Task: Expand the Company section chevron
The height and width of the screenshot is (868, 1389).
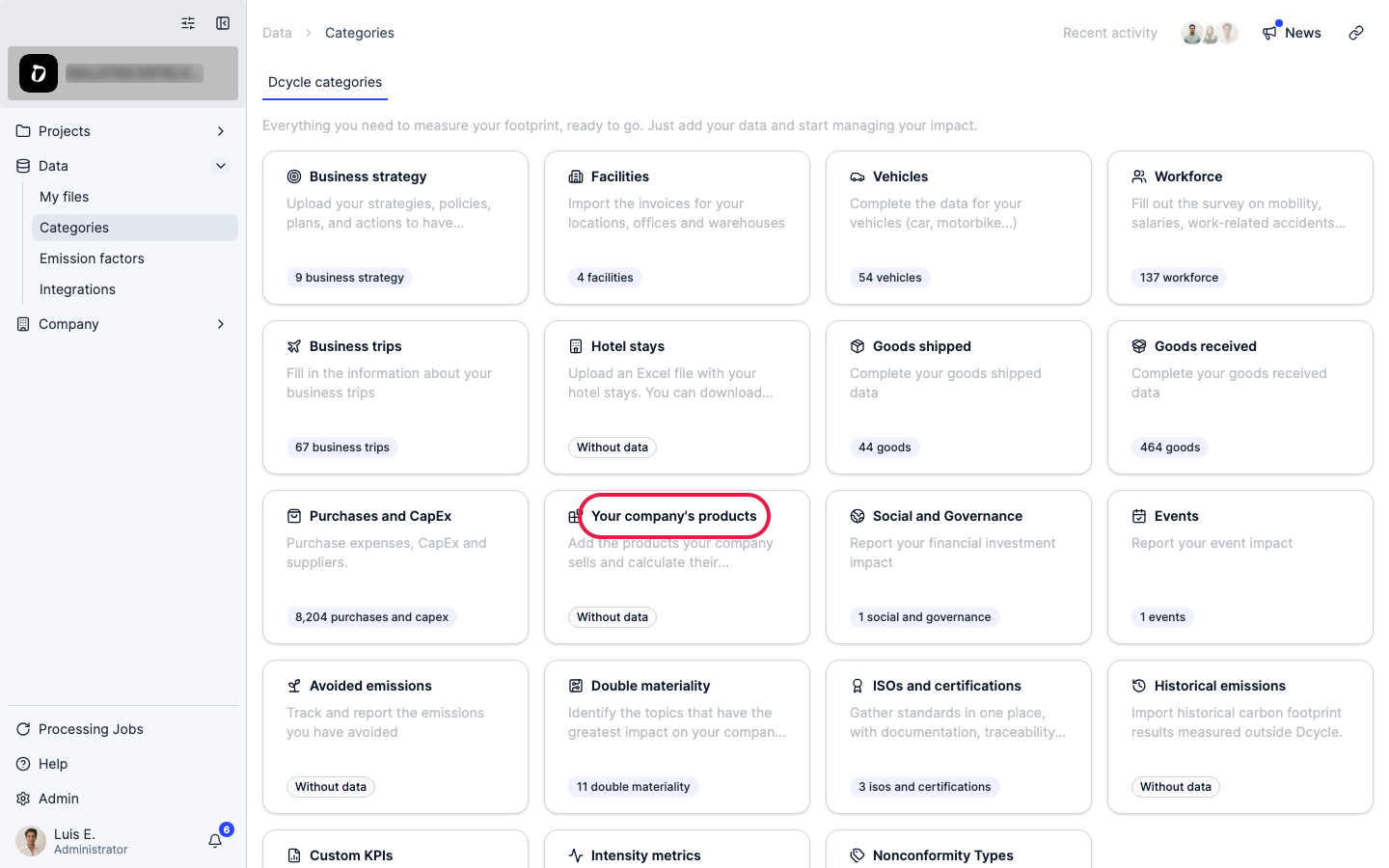Action: tap(221, 324)
